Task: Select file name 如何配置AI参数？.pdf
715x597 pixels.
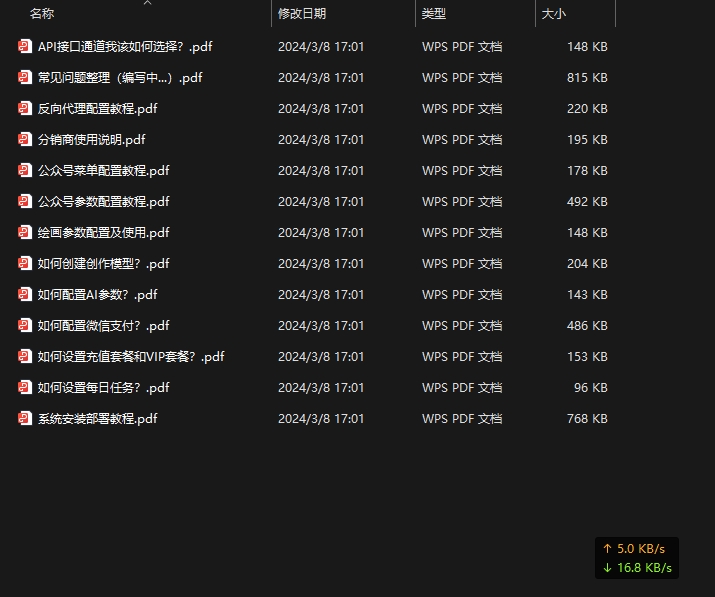Action: pyautogui.click(x=97, y=294)
